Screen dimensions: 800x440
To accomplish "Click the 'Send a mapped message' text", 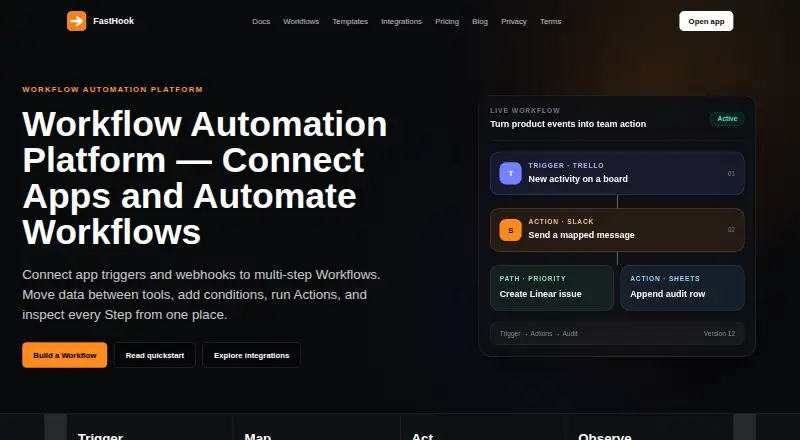I will point(582,235).
